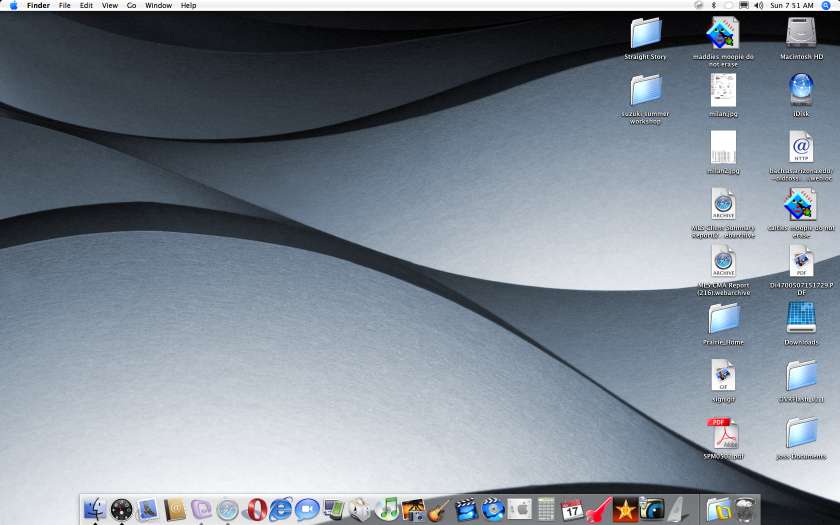Select the SPM0507.pdf Adobe file
840x525 pixels.
pyautogui.click(x=722, y=433)
